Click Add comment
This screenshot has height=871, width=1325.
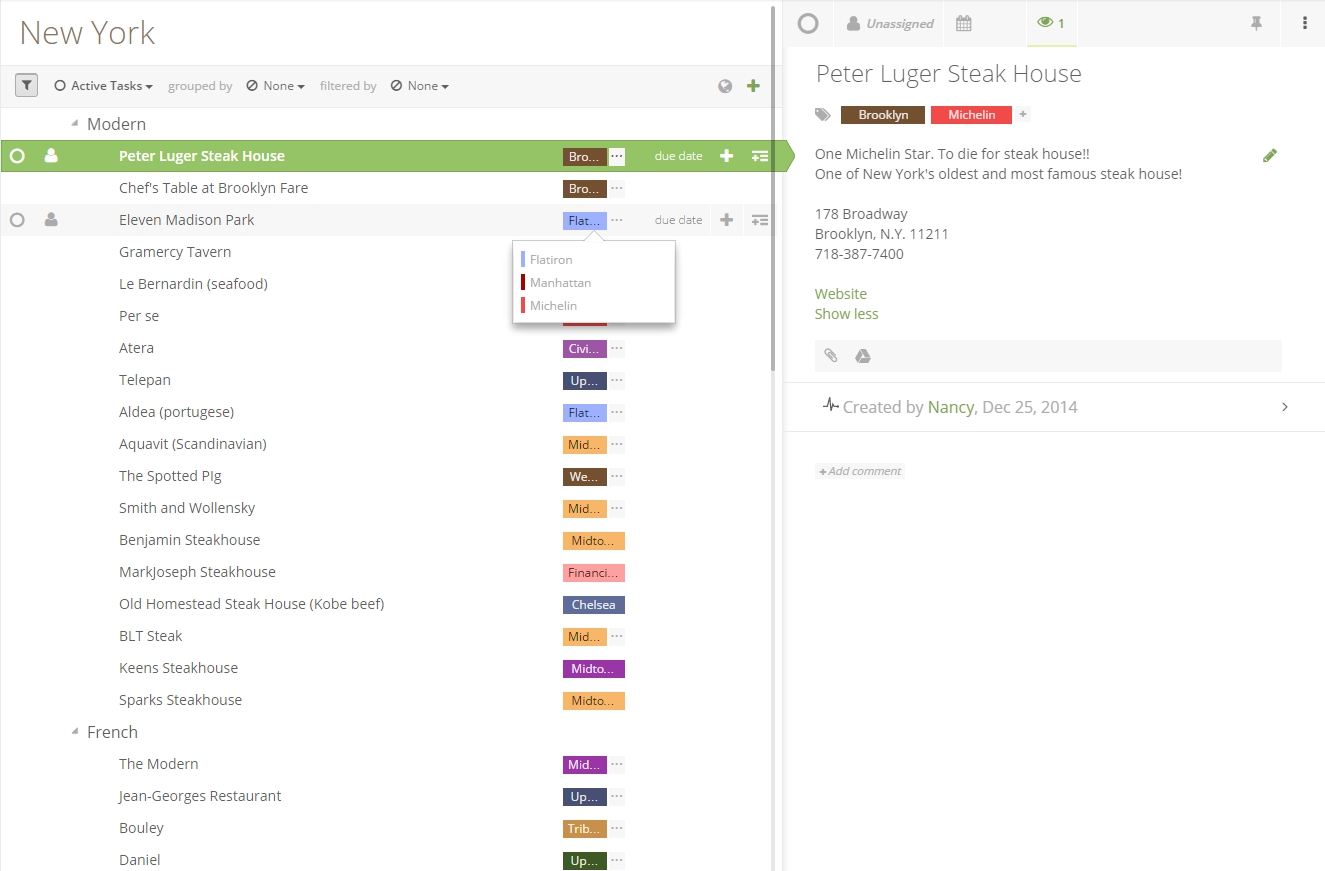click(x=860, y=471)
